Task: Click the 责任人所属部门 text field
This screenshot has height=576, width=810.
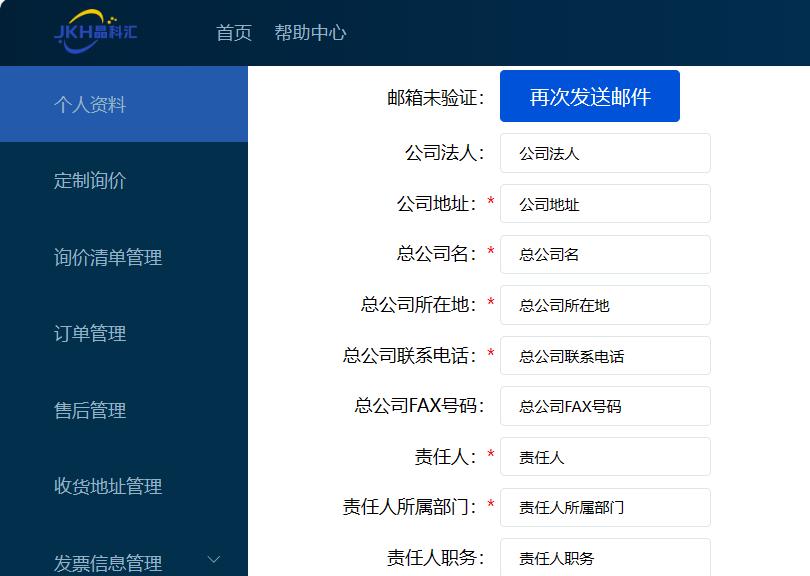Action: [x=605, y=508]
